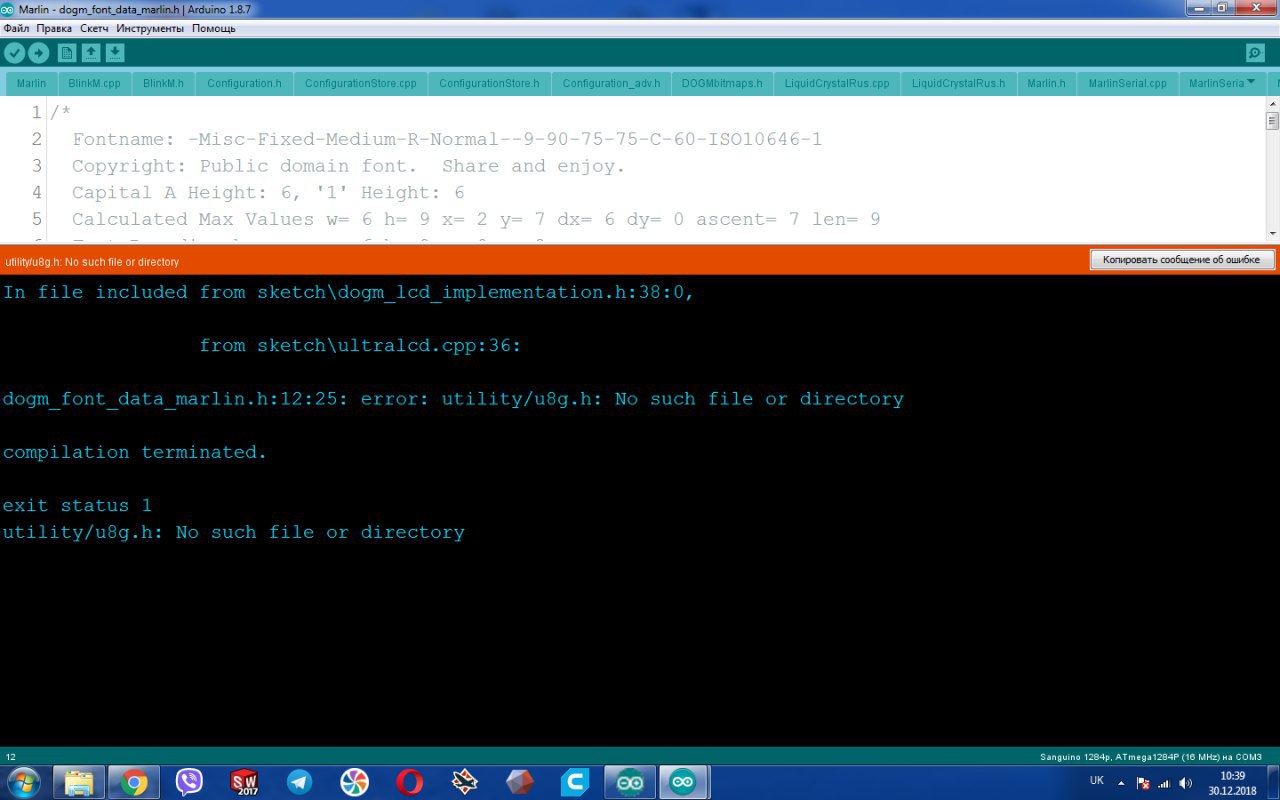1280x800 pixels.
Task: Click the orange error message 'utility/u8g.h: No such file or directory'
Action: pyautogui.click(x=92, y=262)
